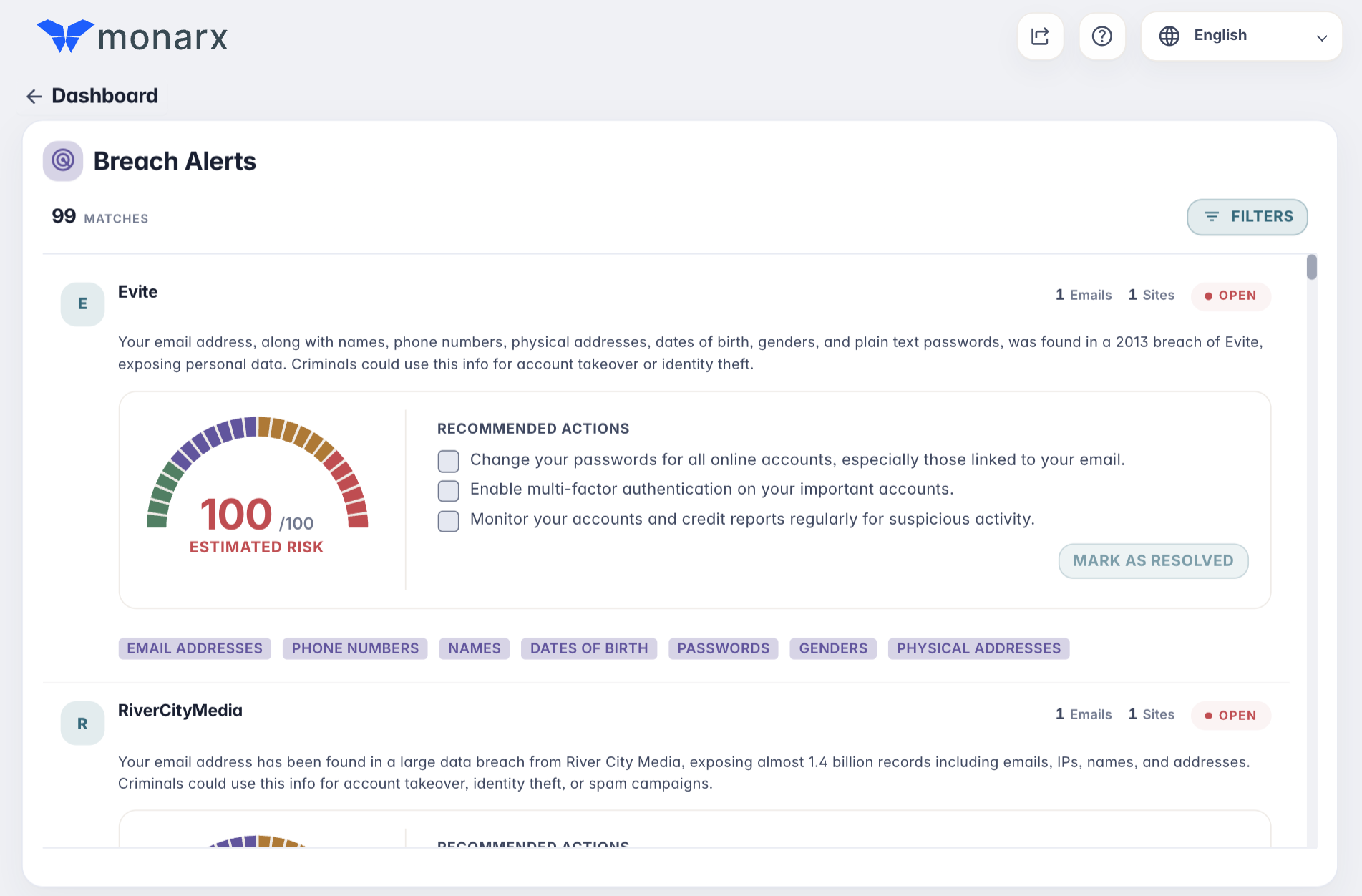This screenshot has width=1362, height=896.
Task: Click the globe language icon
Action: [x=1169, y=36]
